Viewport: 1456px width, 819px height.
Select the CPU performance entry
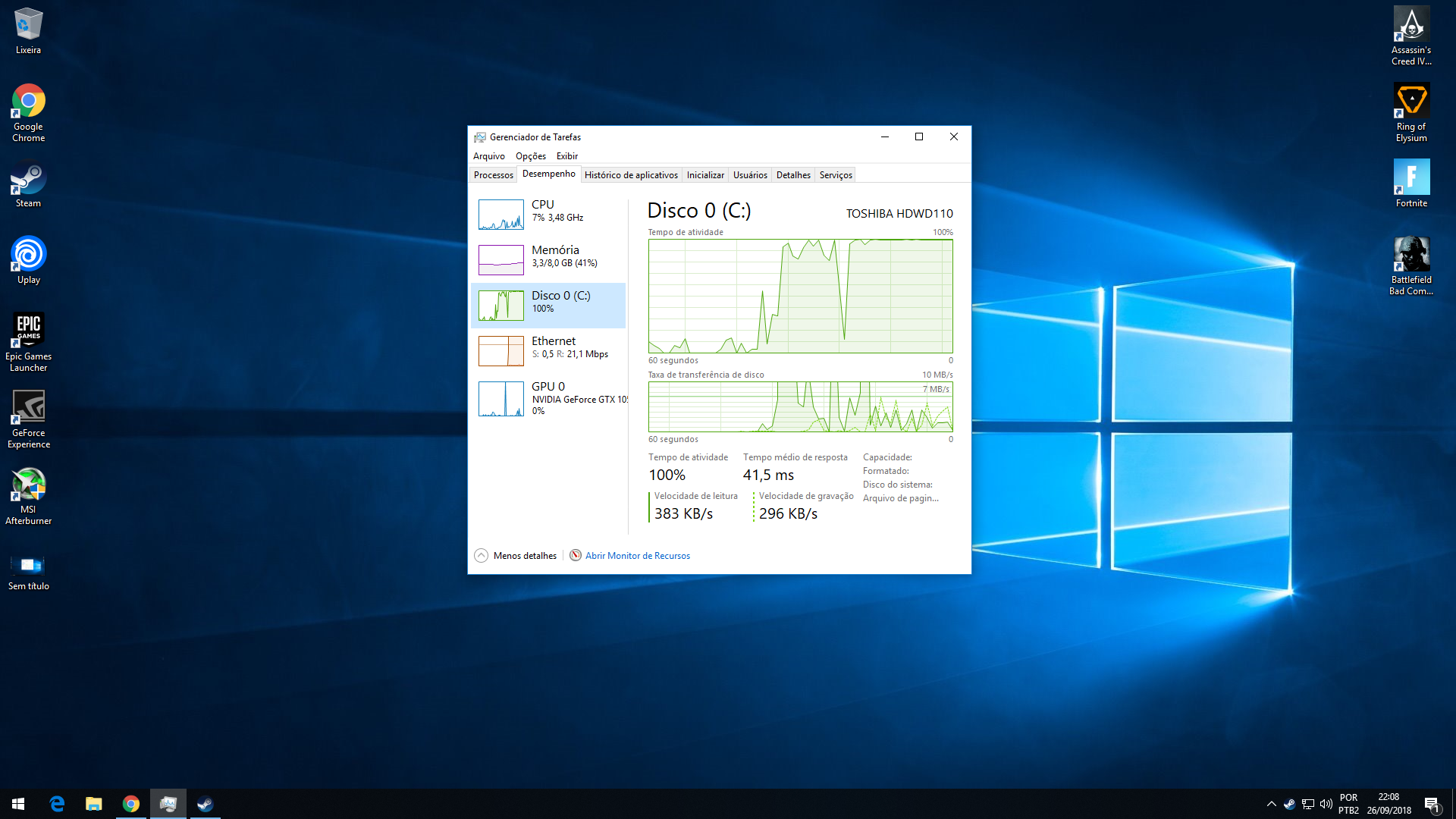point(548,215)
